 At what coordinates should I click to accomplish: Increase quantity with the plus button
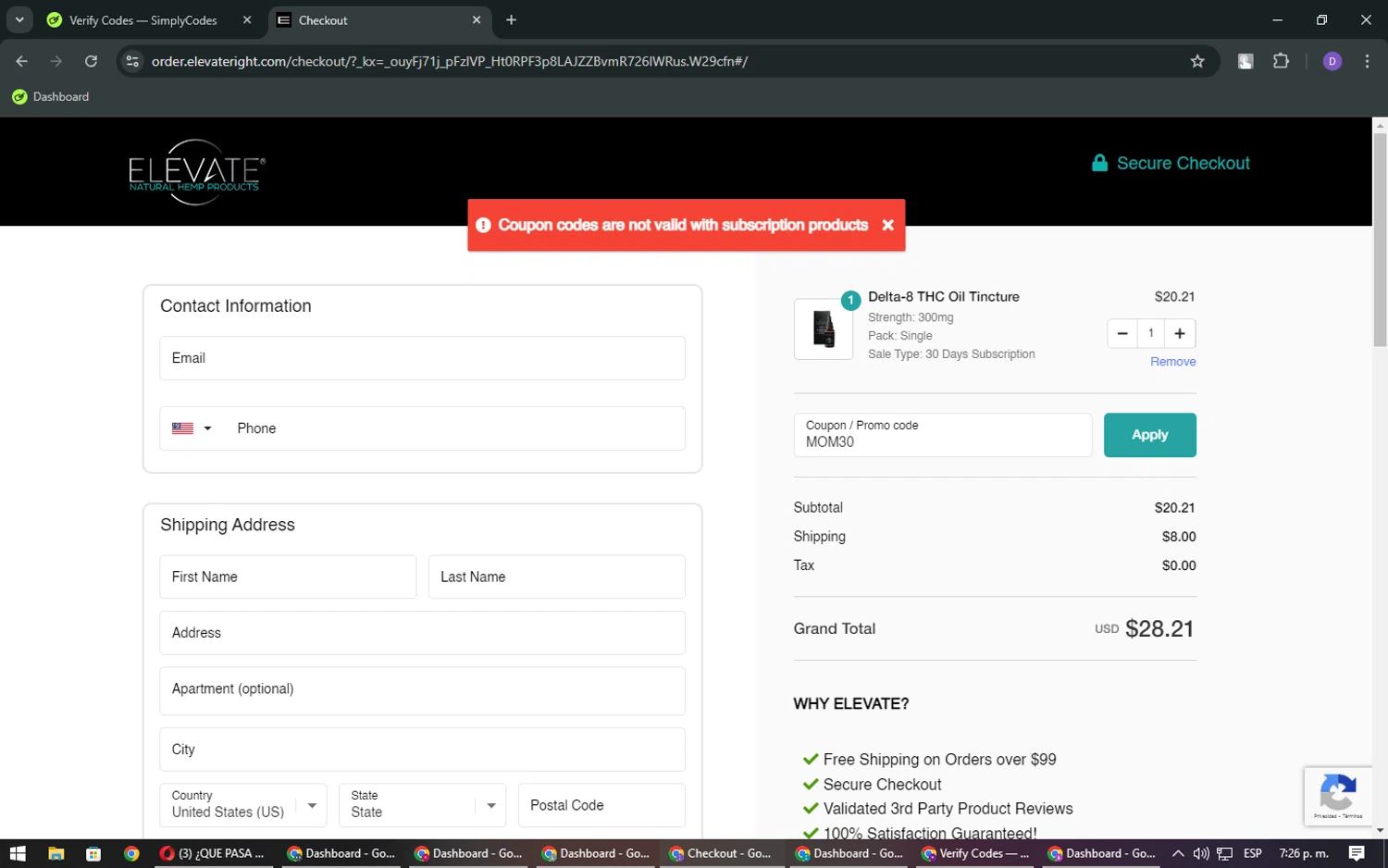[x=1180, y=333]
